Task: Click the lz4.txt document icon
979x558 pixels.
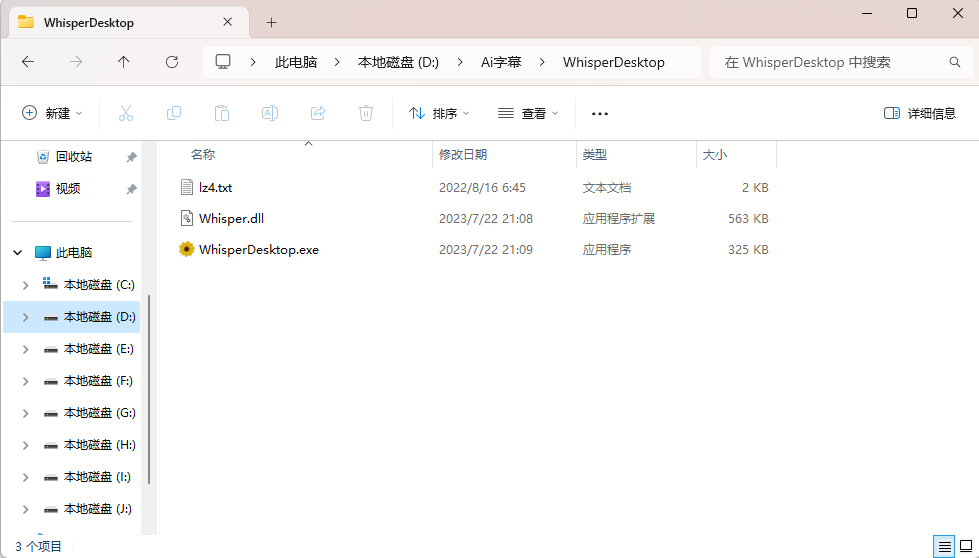Action: click(187, 187)
